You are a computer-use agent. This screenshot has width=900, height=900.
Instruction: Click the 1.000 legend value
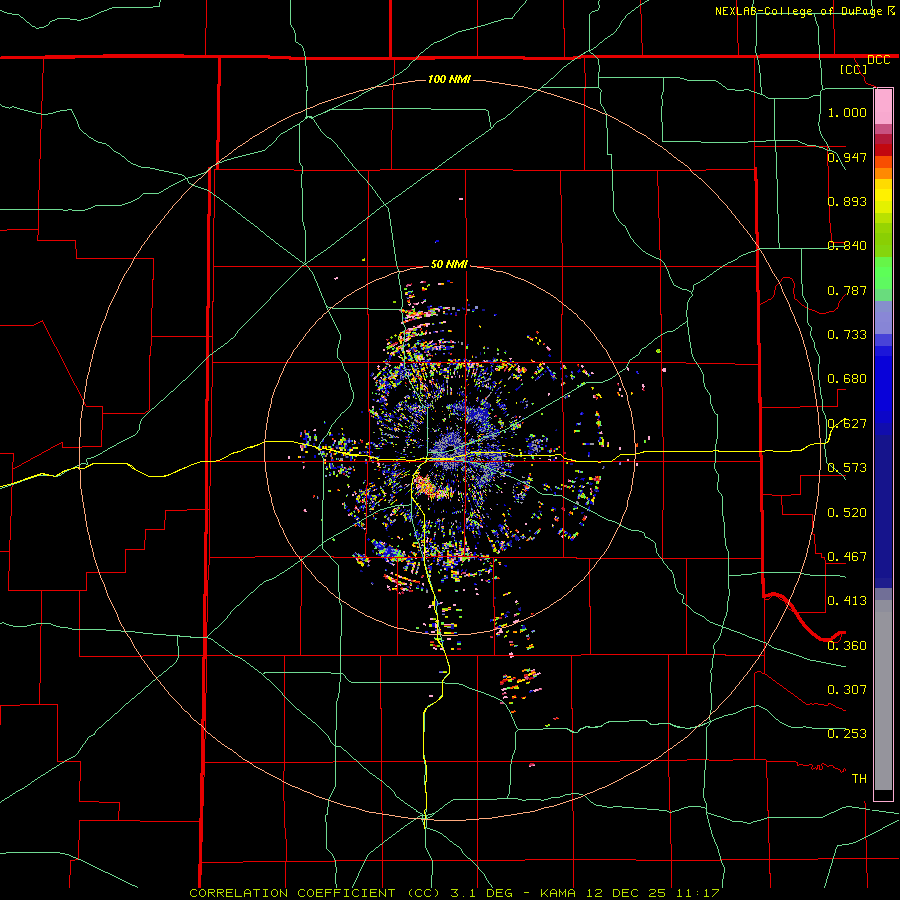click(847, 112)
